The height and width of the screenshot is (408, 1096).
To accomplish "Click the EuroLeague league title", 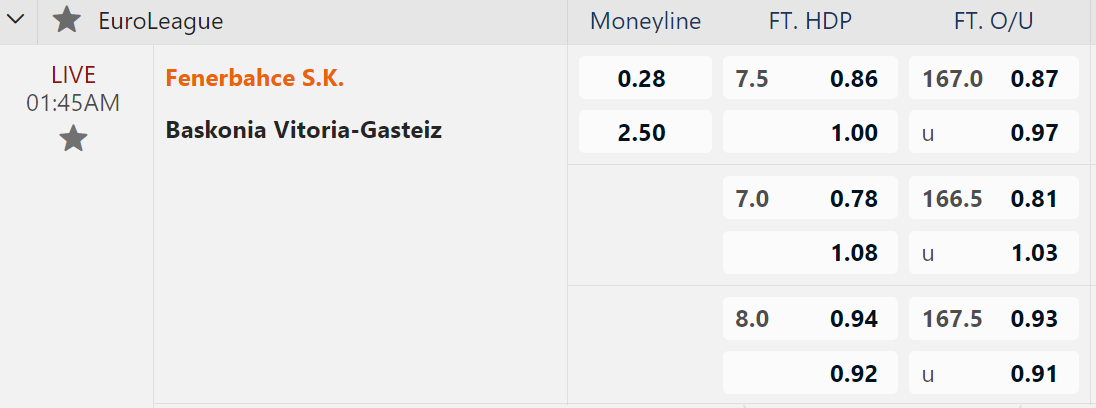I will click(161, 20).
